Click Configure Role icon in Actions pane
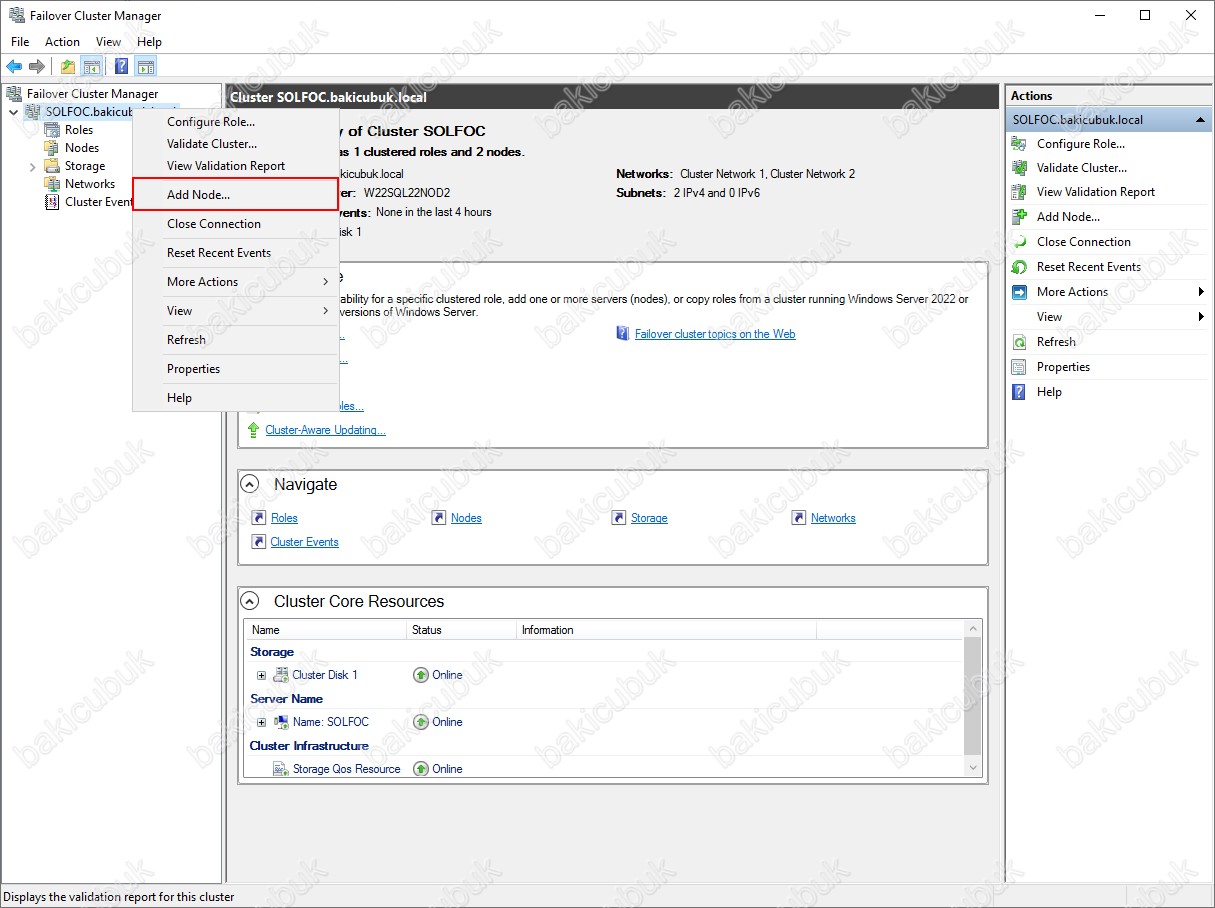 click(1019, 144)
